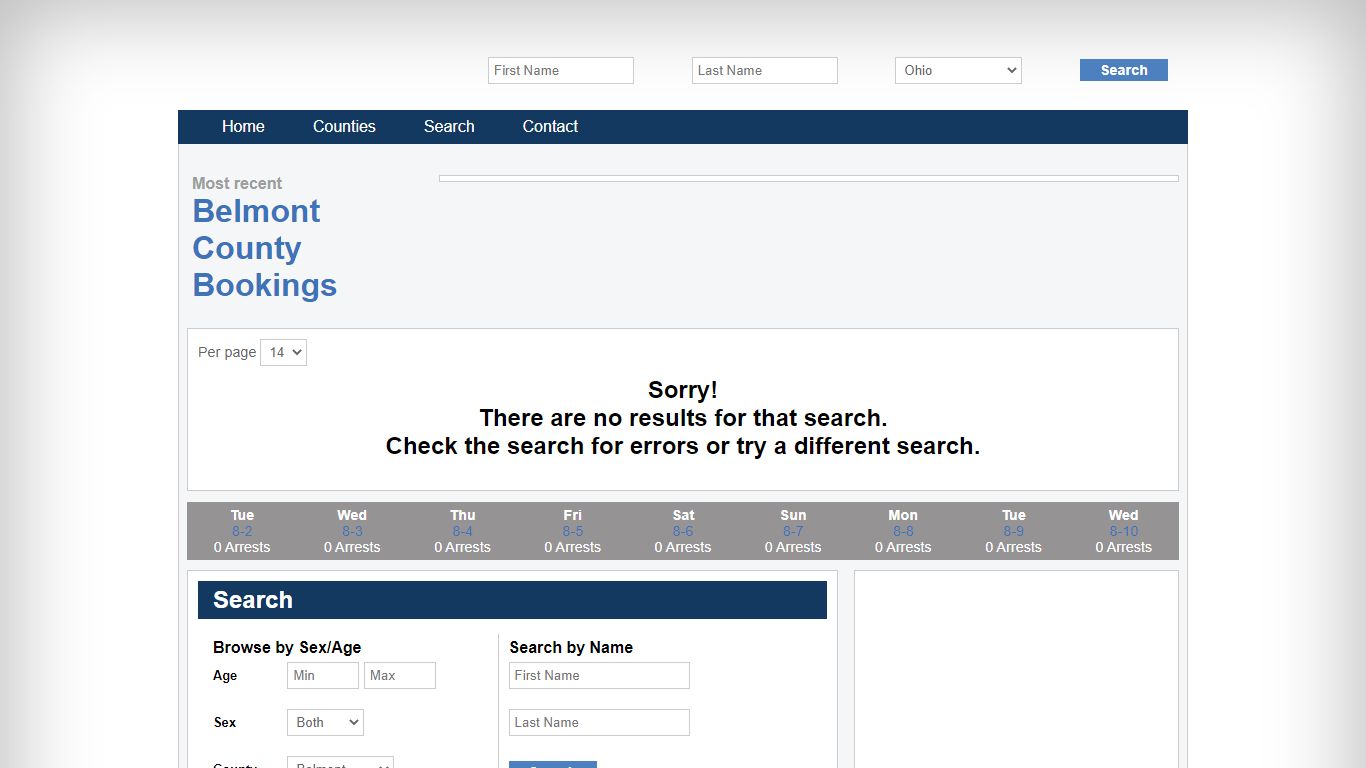Click the Belmont County Bookings heading link
The height and width of the screenshot is (768, 1366).
click(265, 248)
